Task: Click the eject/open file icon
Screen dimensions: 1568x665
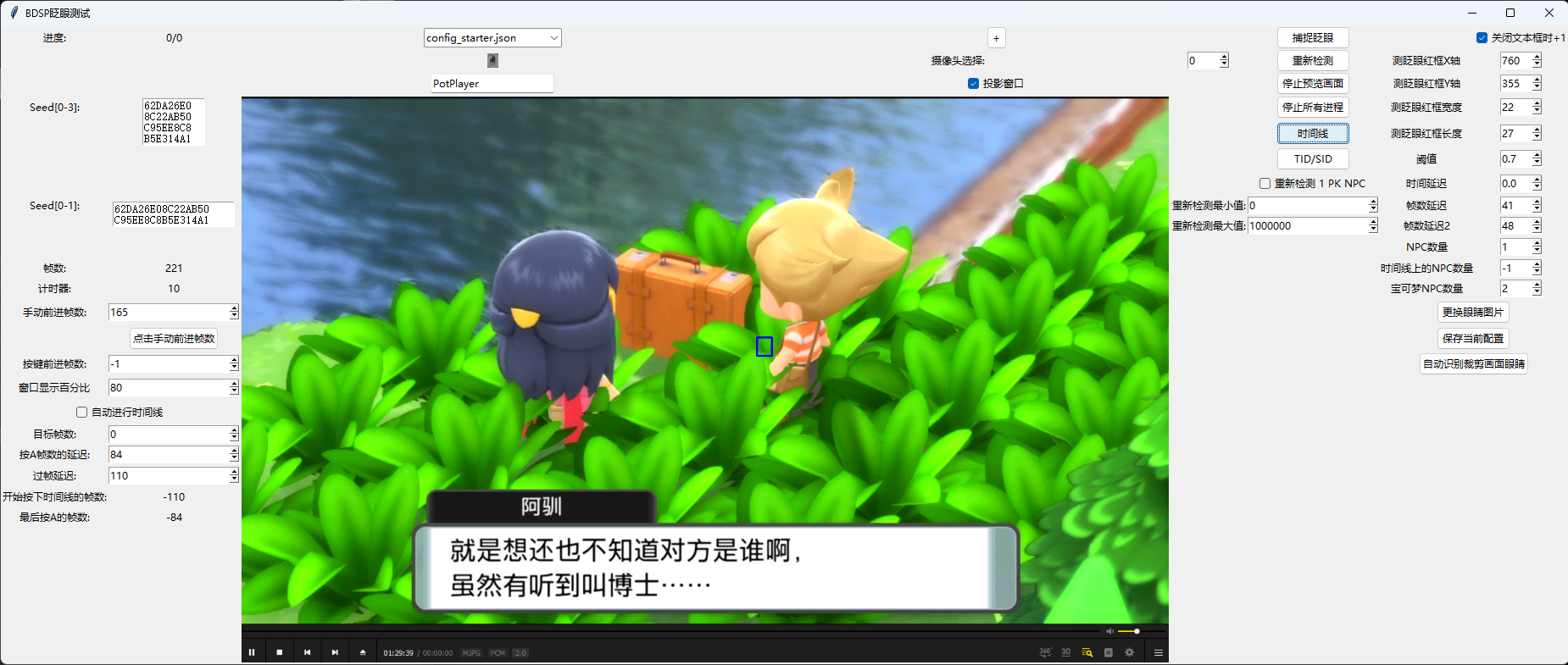Action: coord(363,652)
